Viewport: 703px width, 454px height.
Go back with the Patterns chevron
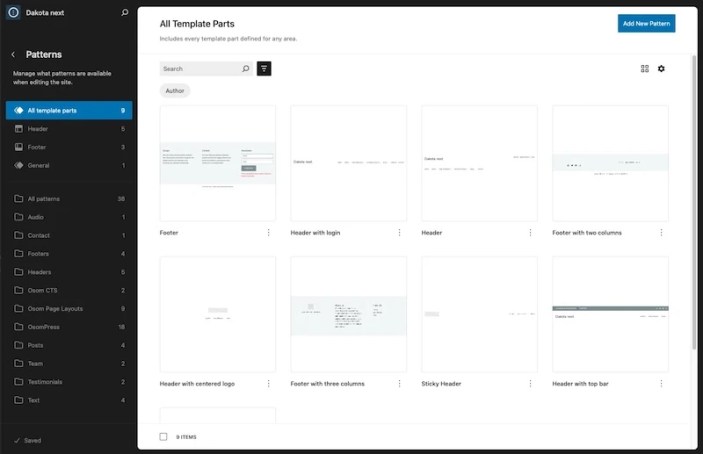13,55
